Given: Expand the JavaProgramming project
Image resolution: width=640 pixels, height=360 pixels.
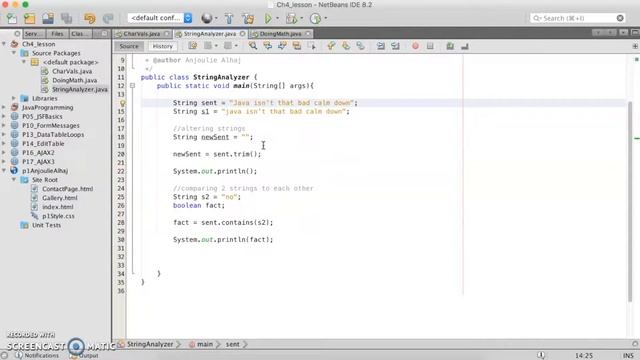Looking at the screenshot, I should (4, 107).
